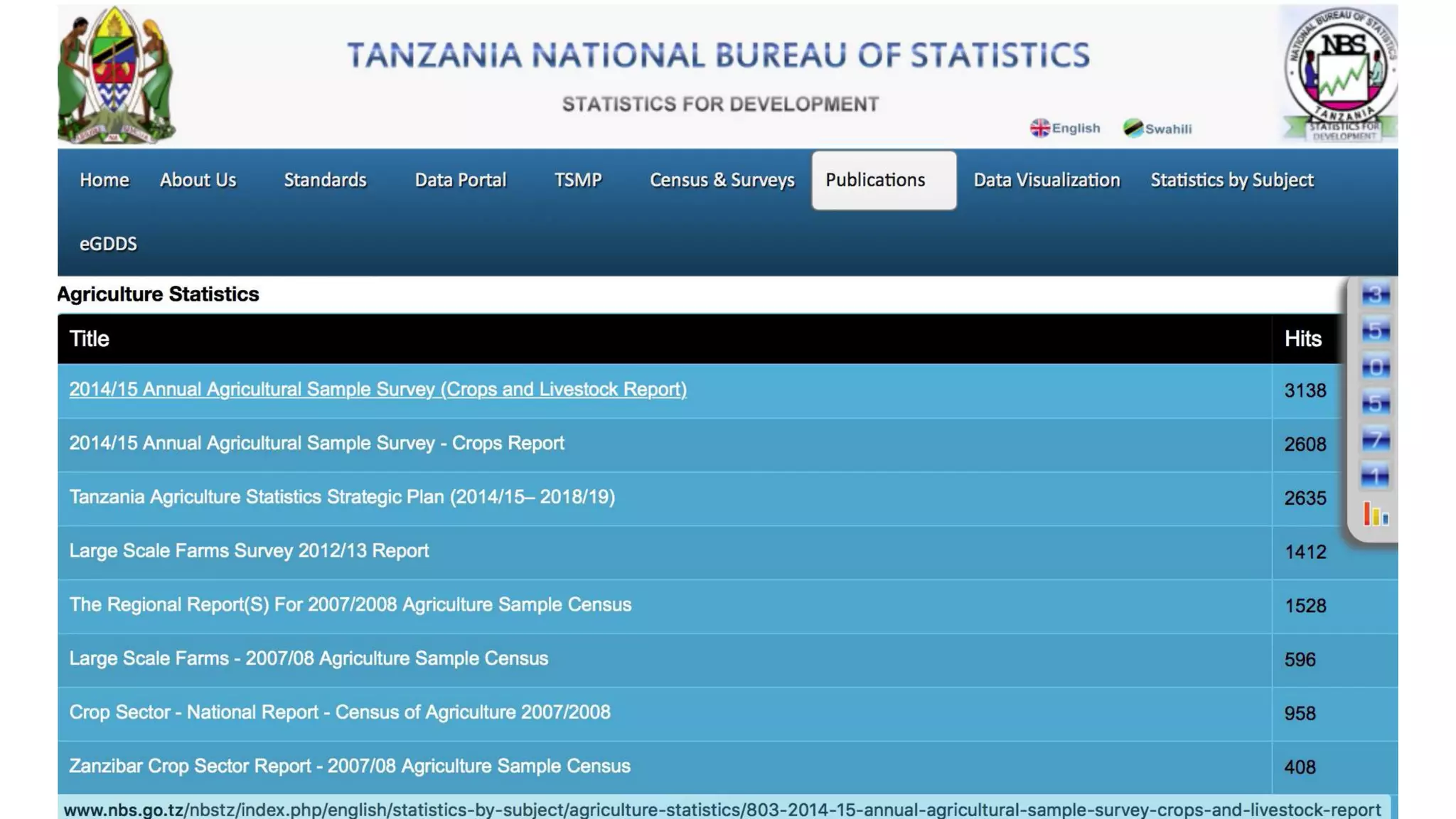Switch site language to Swahili

coord(1167,129)
